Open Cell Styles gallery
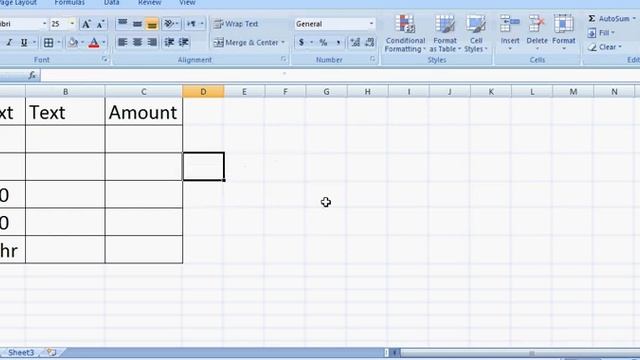Image resolution: width=640 pixels, height=360 pixels. (476, 33)
